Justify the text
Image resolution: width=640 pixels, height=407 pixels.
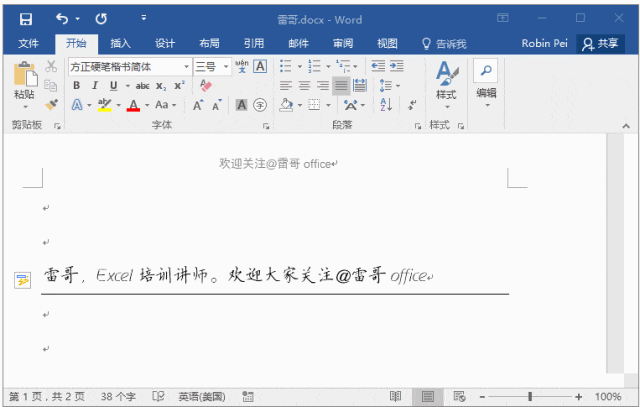click(341, 86)
